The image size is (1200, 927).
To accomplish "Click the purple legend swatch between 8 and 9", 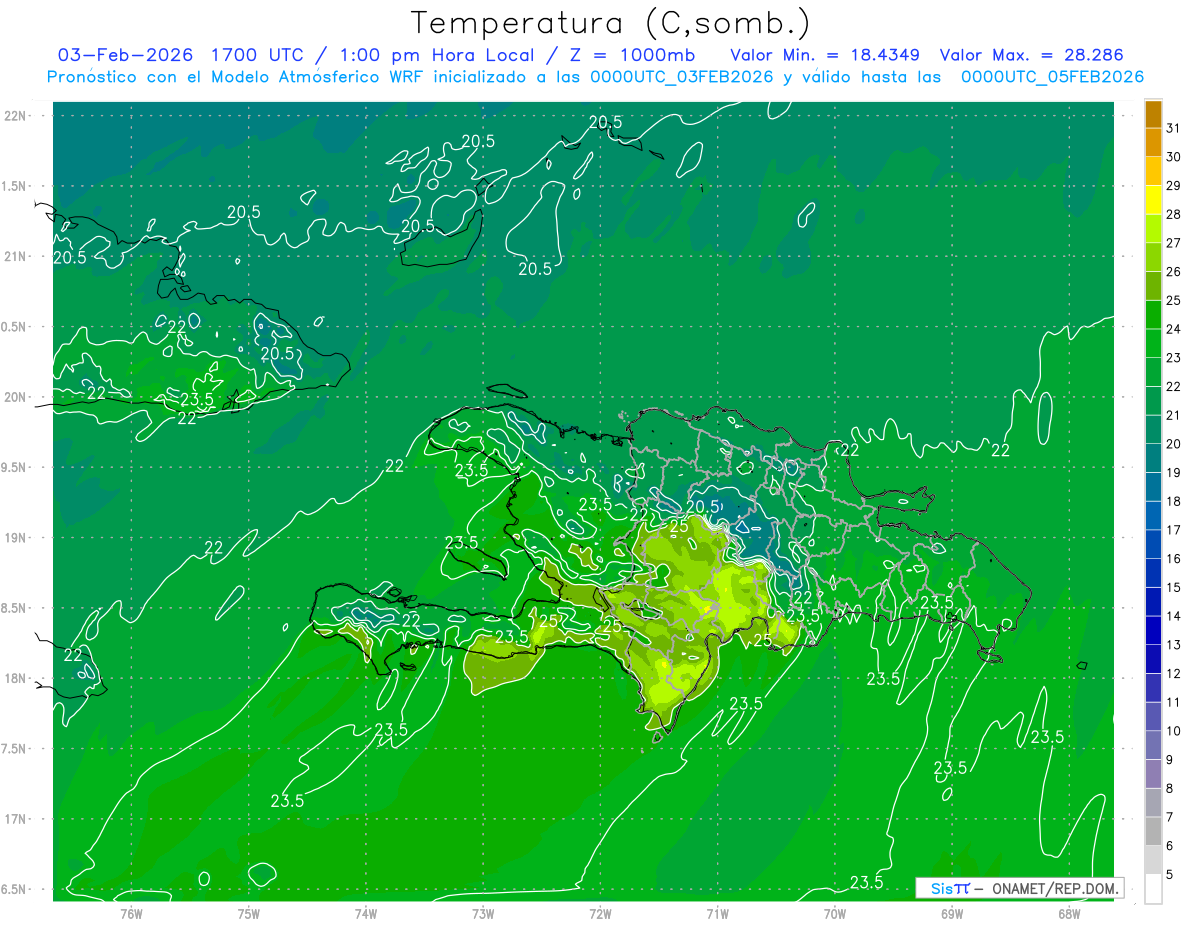I will pyautogui.click(x=1153, y=774).
